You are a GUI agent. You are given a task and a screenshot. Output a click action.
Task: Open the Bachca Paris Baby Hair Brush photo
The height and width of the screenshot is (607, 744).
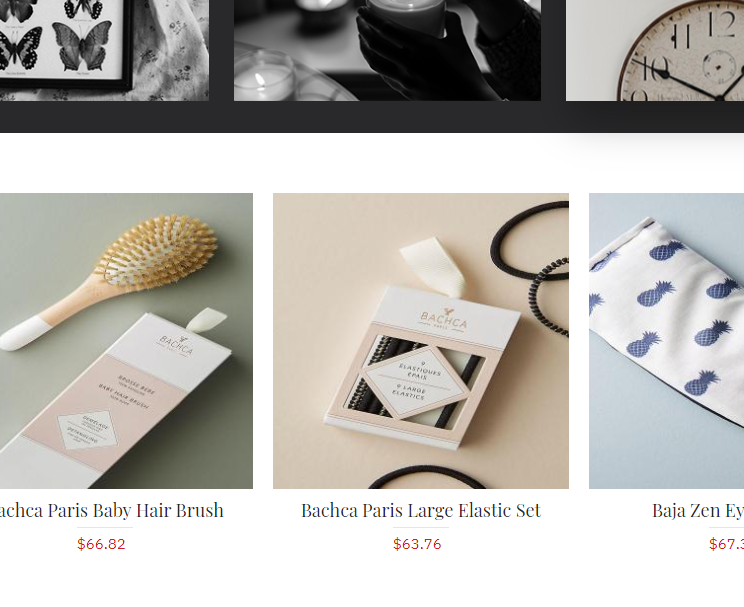coord(126,341)
